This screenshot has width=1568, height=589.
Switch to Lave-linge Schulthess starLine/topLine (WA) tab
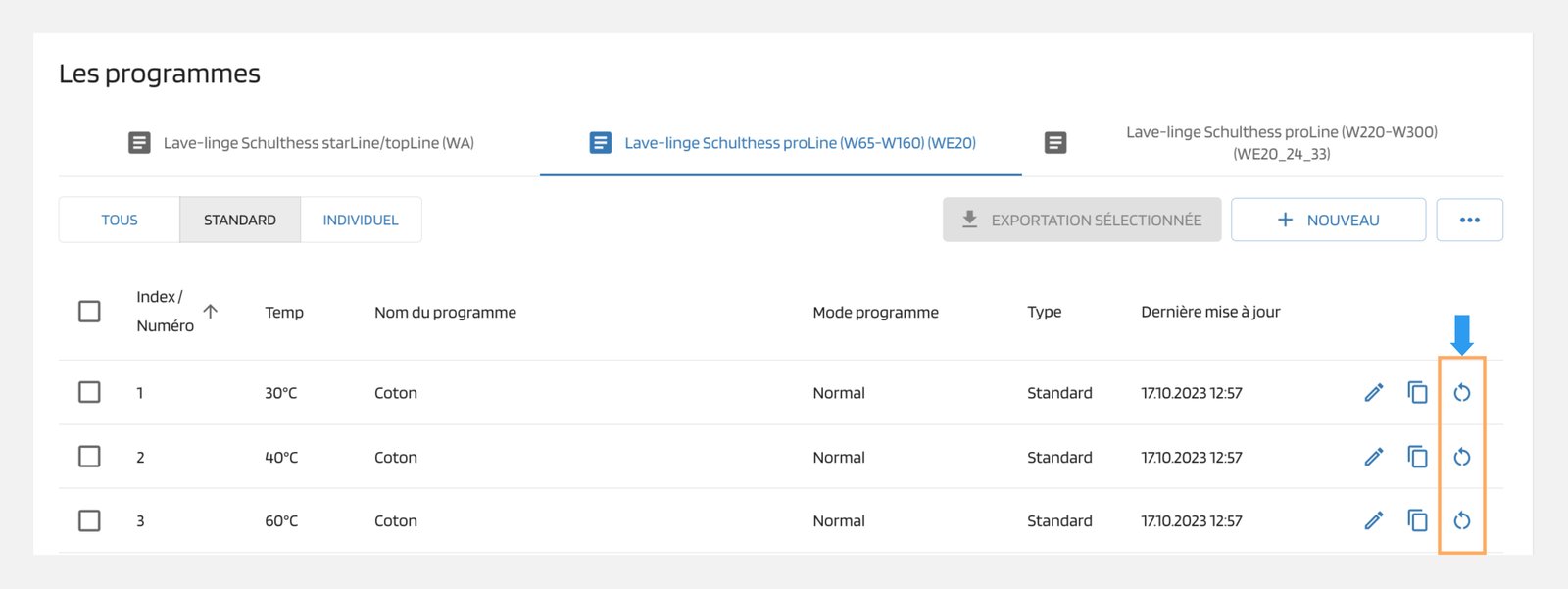click(302, 143)
